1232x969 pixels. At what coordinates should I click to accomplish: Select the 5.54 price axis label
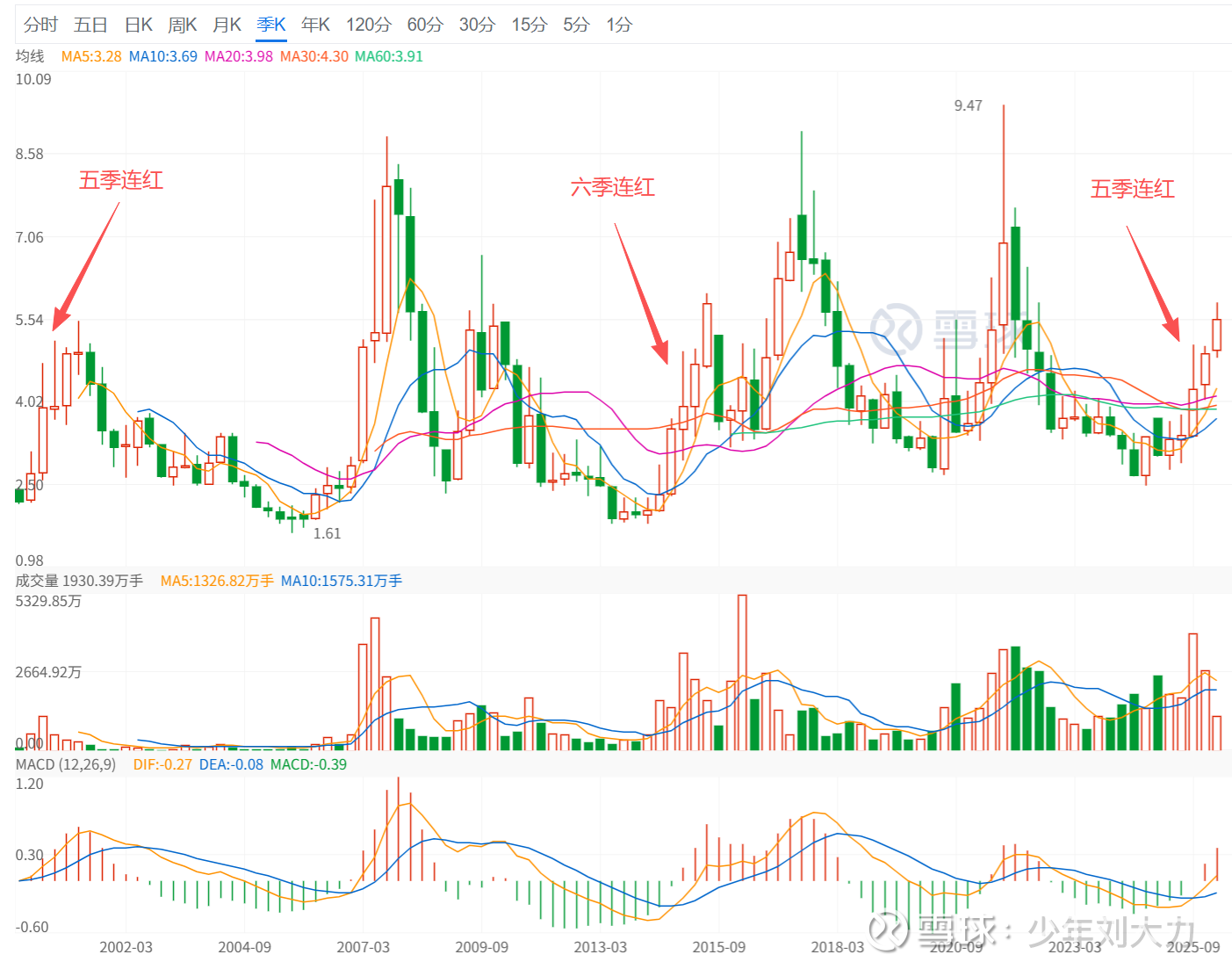[x=29, y=320]
